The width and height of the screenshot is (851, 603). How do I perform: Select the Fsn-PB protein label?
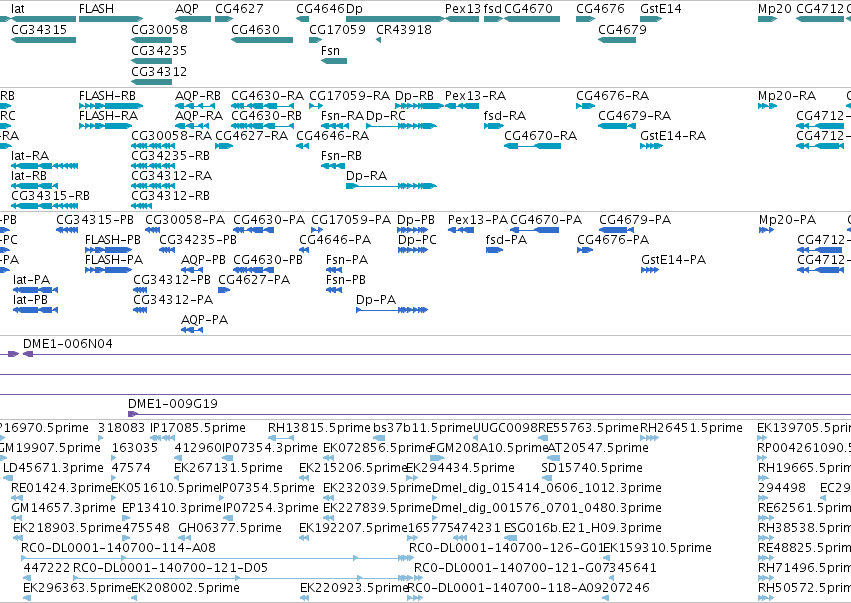pyautogui.click(x=345, y=280)
